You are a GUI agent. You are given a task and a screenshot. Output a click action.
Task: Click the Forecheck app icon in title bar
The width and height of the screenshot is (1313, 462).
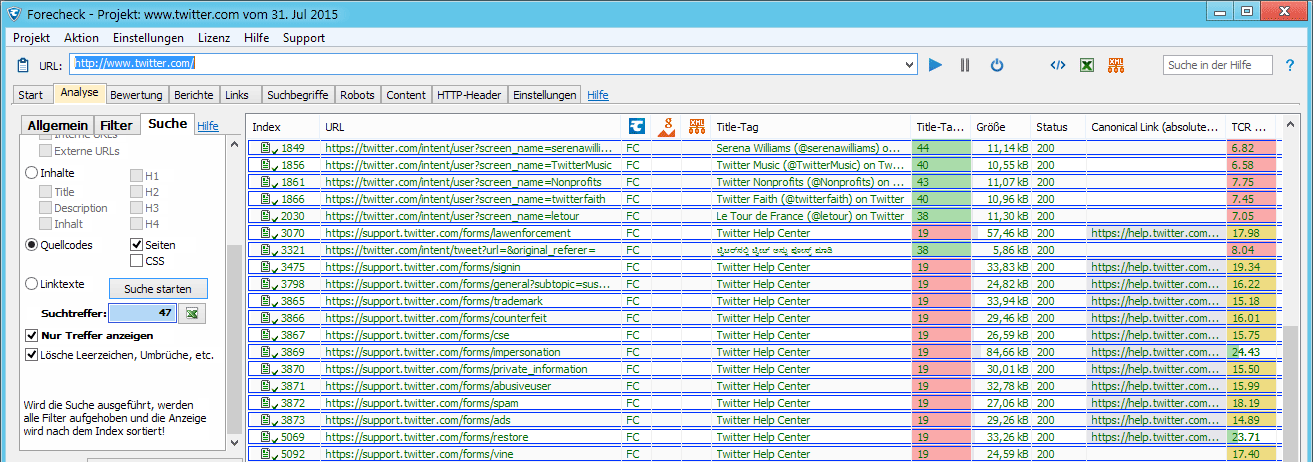13,13
